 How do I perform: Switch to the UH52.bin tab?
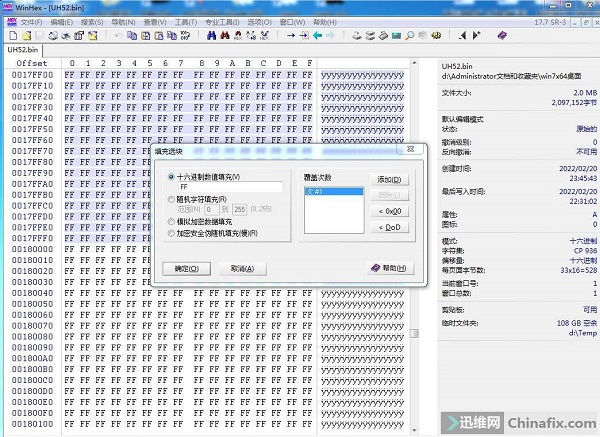pyautogui.click(x=23, y=48)
